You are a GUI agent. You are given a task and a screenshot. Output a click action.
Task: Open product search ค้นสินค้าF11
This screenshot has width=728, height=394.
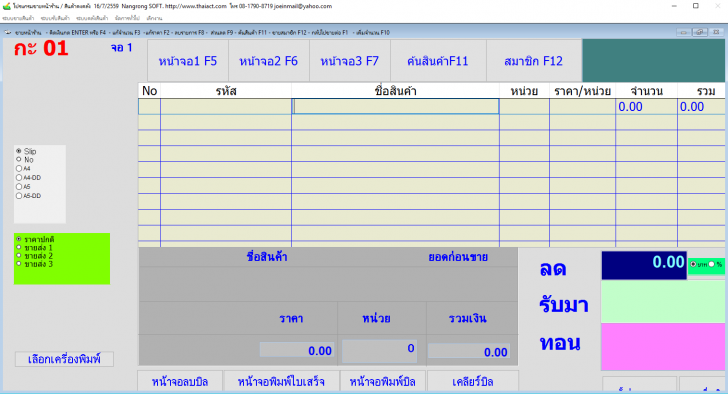point(438,61)
